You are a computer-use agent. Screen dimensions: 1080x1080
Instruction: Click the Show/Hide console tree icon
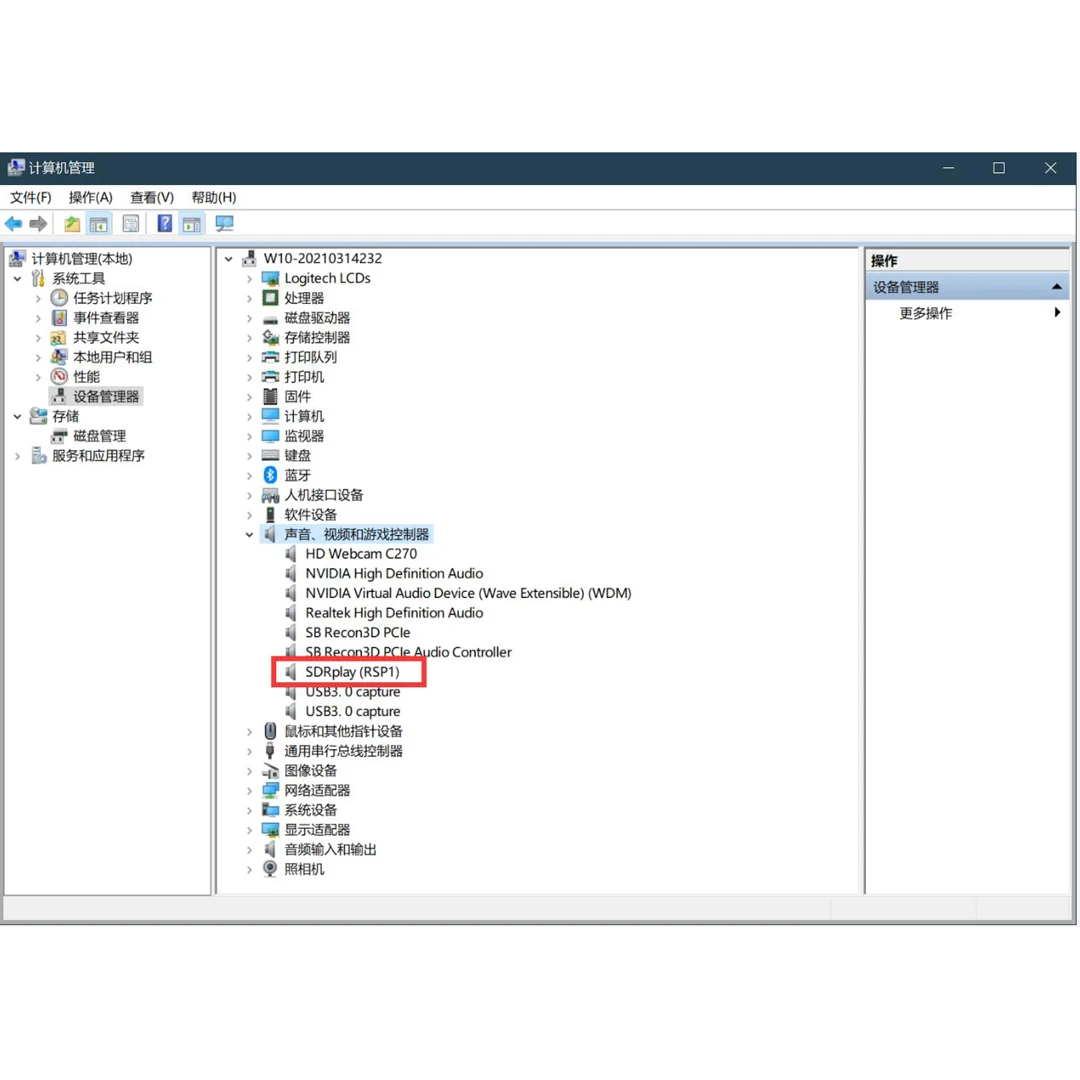coord(98,224)
